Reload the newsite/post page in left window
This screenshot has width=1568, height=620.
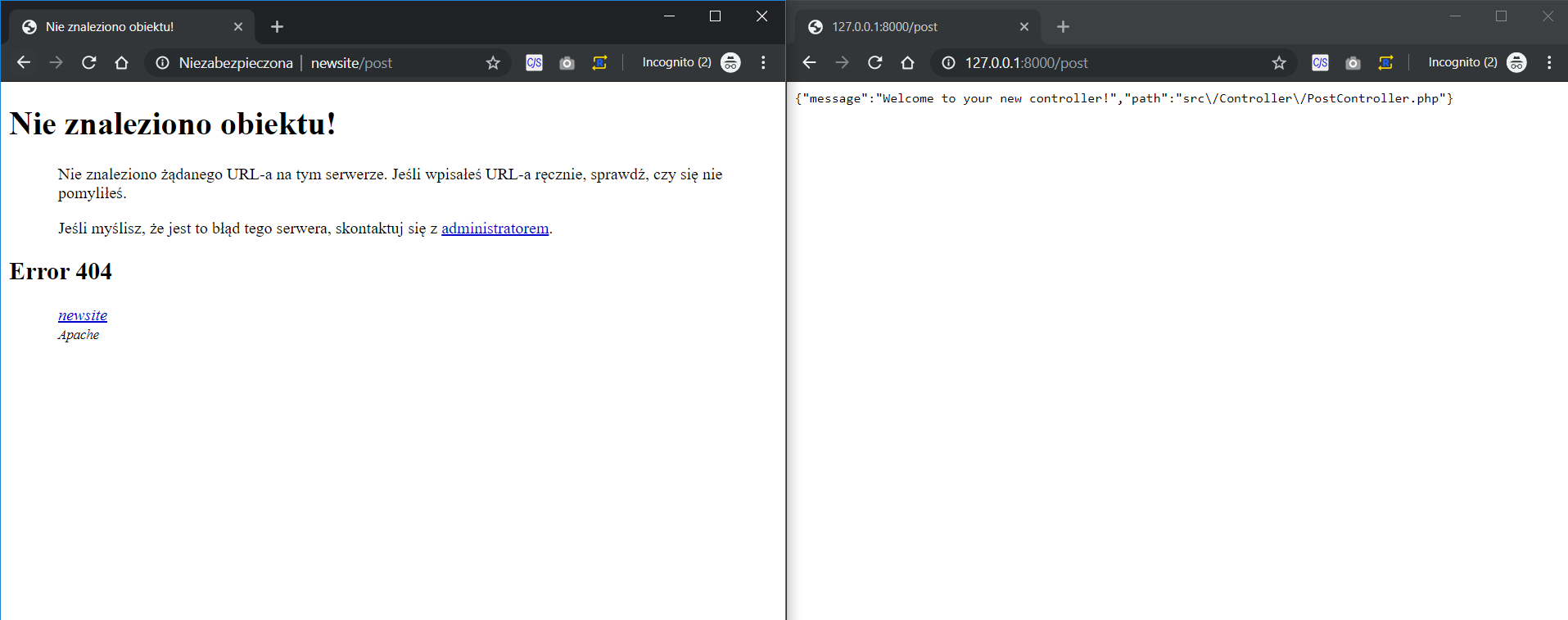pyautogui.click(x=89, y=63)
